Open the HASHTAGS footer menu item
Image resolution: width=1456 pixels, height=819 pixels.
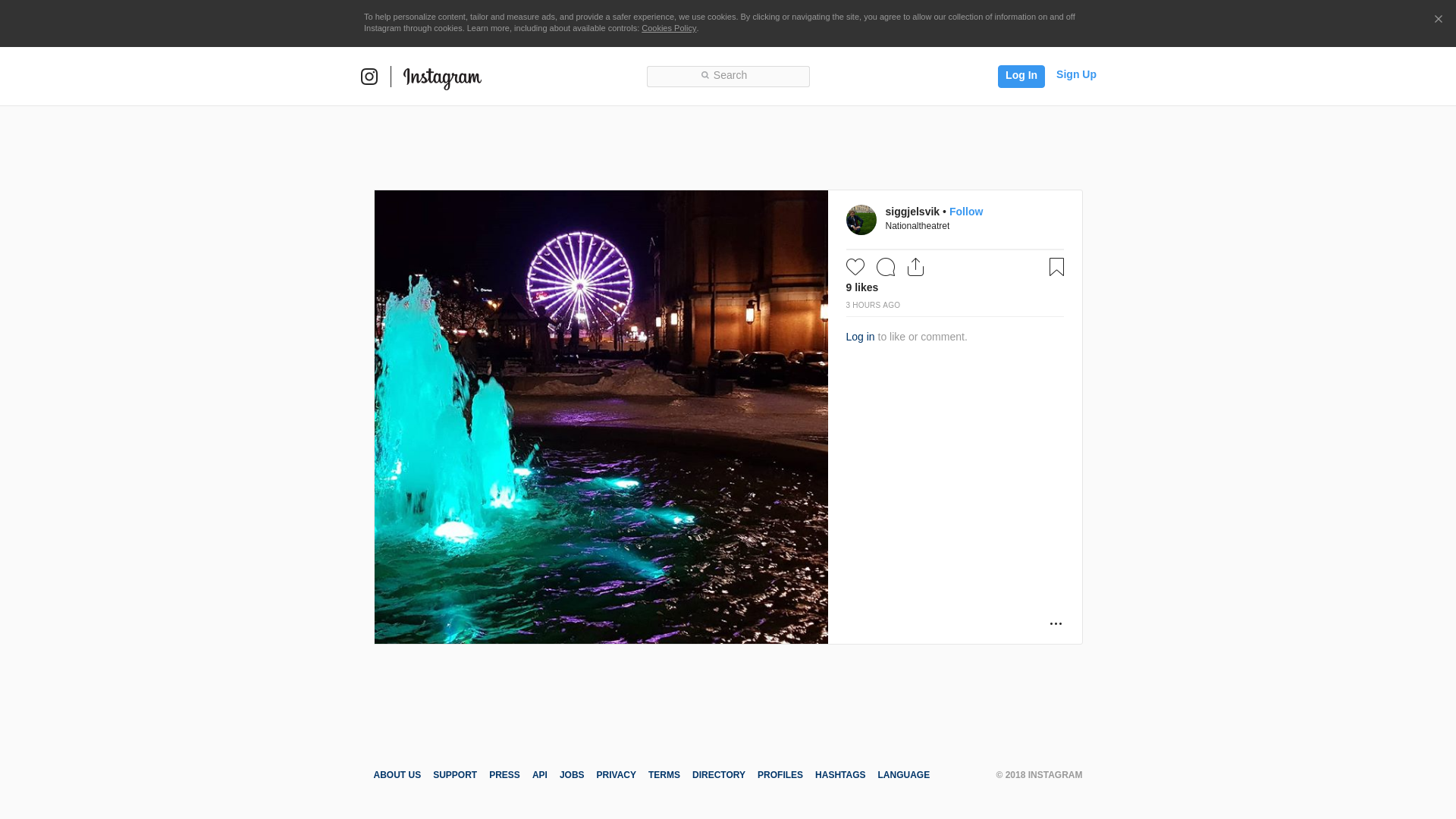coord(839,775)
